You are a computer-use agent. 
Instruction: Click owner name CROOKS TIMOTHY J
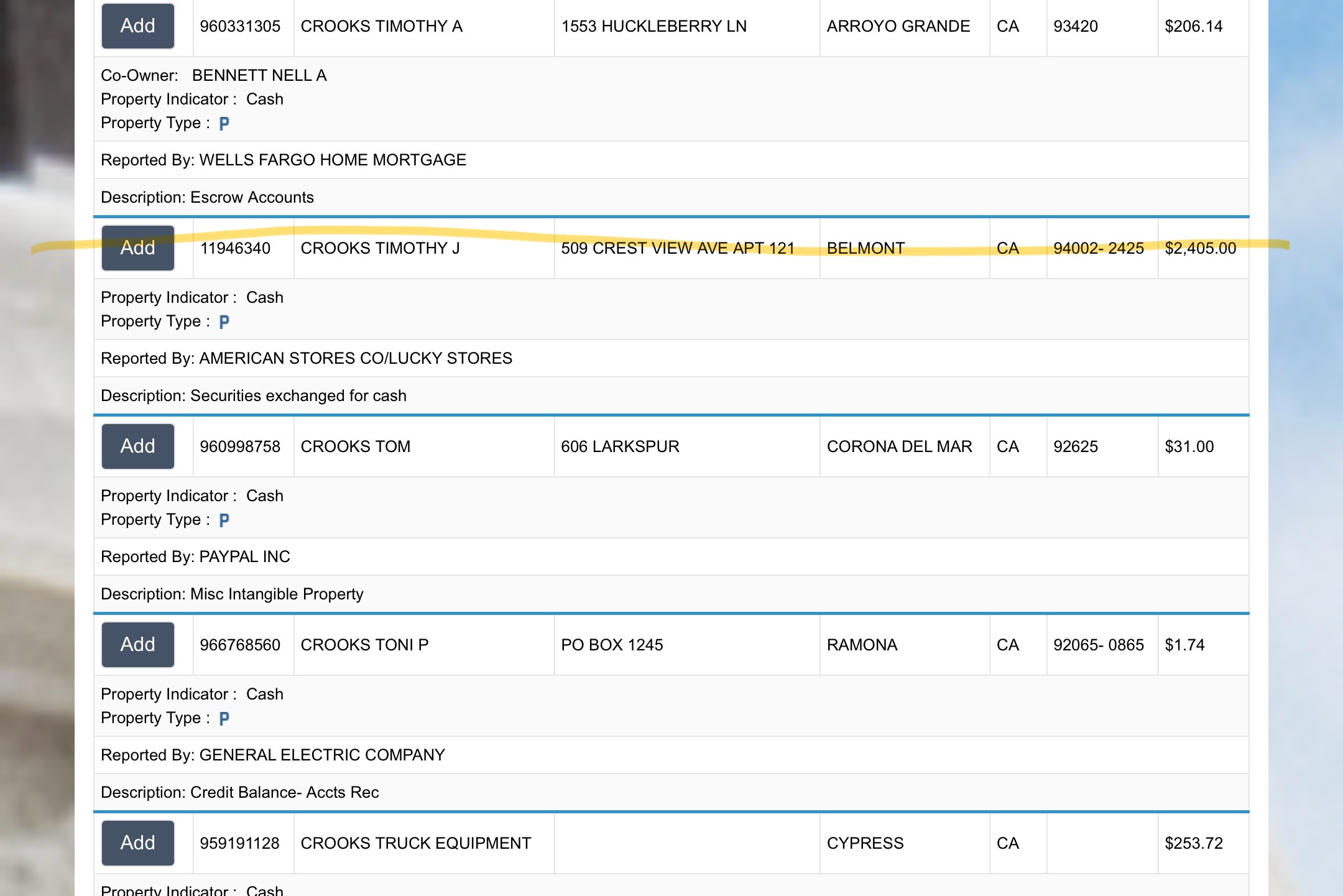[381, 248]
